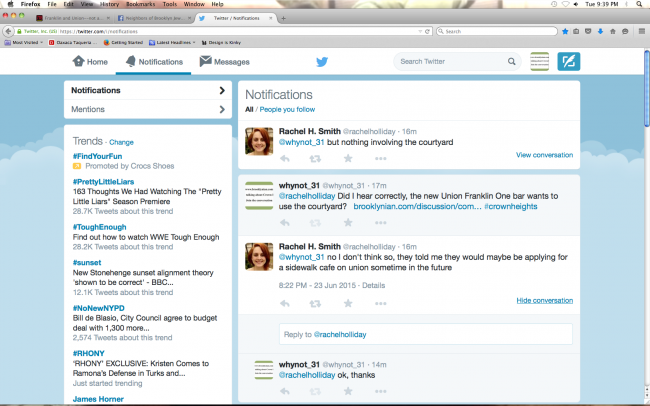This screenshot has width=650, height=406.
Task: Switch to Neighbors of Brooklyn Facebook tab
Action: (155, 18)
